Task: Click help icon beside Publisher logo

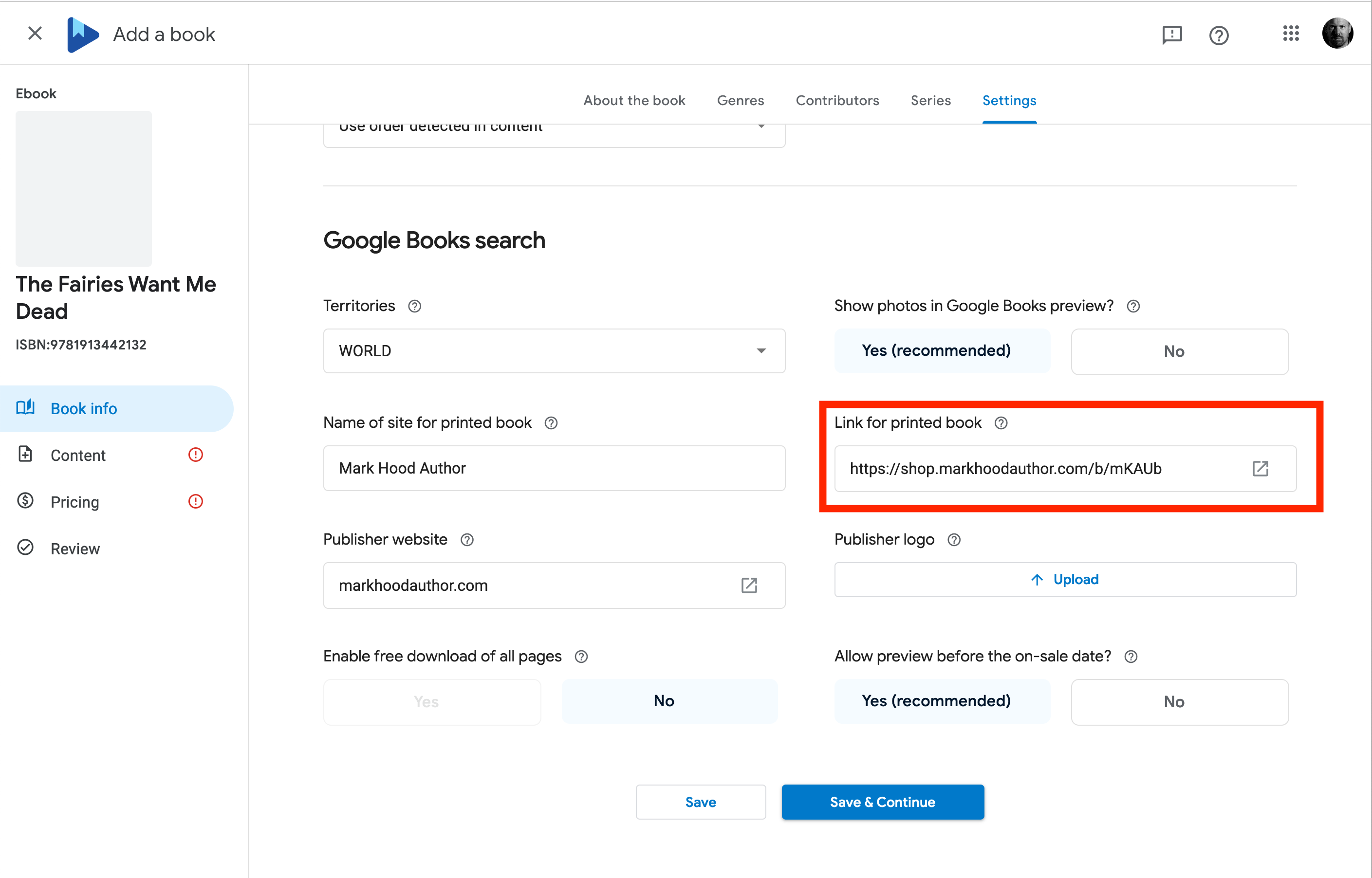Action: (x=954, y=540)
